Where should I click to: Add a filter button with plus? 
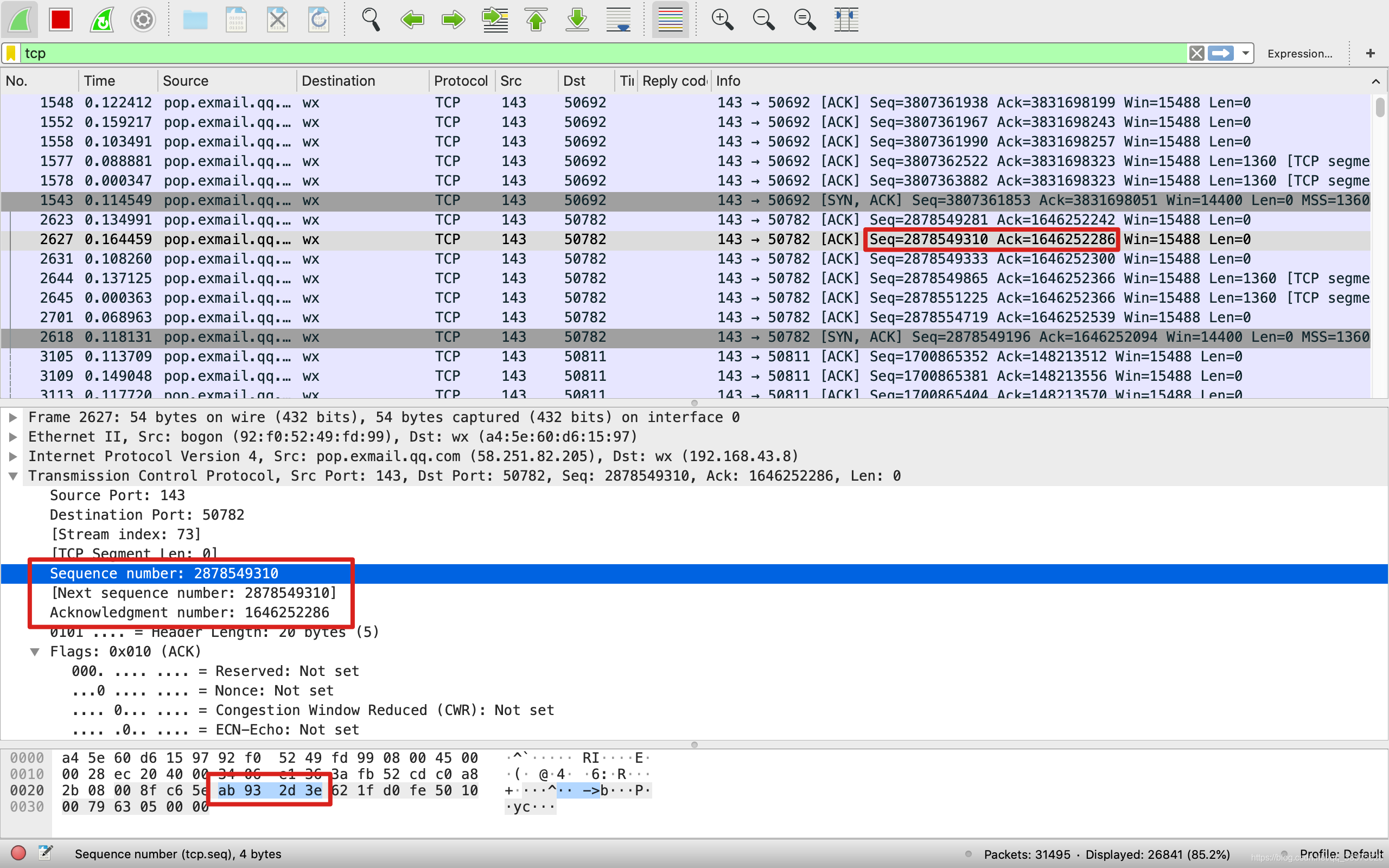tap(1371, 53)
